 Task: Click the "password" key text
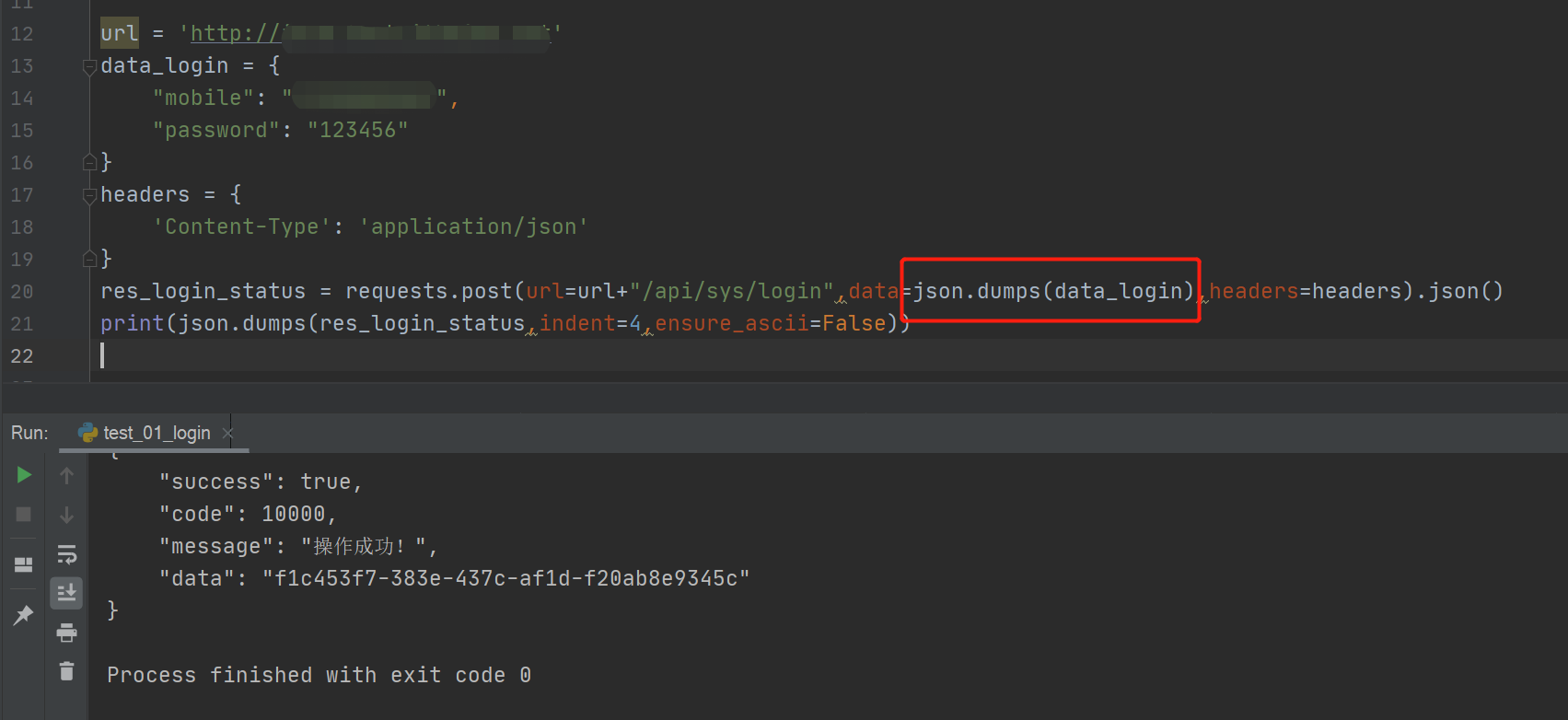click(216, 131)
